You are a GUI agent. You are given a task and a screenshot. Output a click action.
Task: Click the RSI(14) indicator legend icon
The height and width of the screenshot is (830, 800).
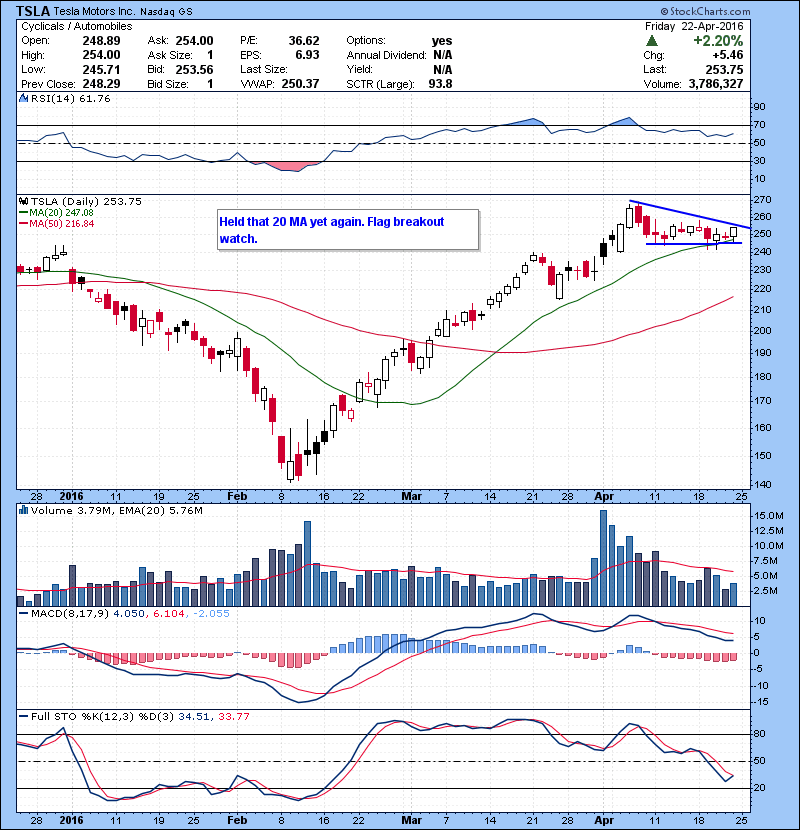pos(23,98)
